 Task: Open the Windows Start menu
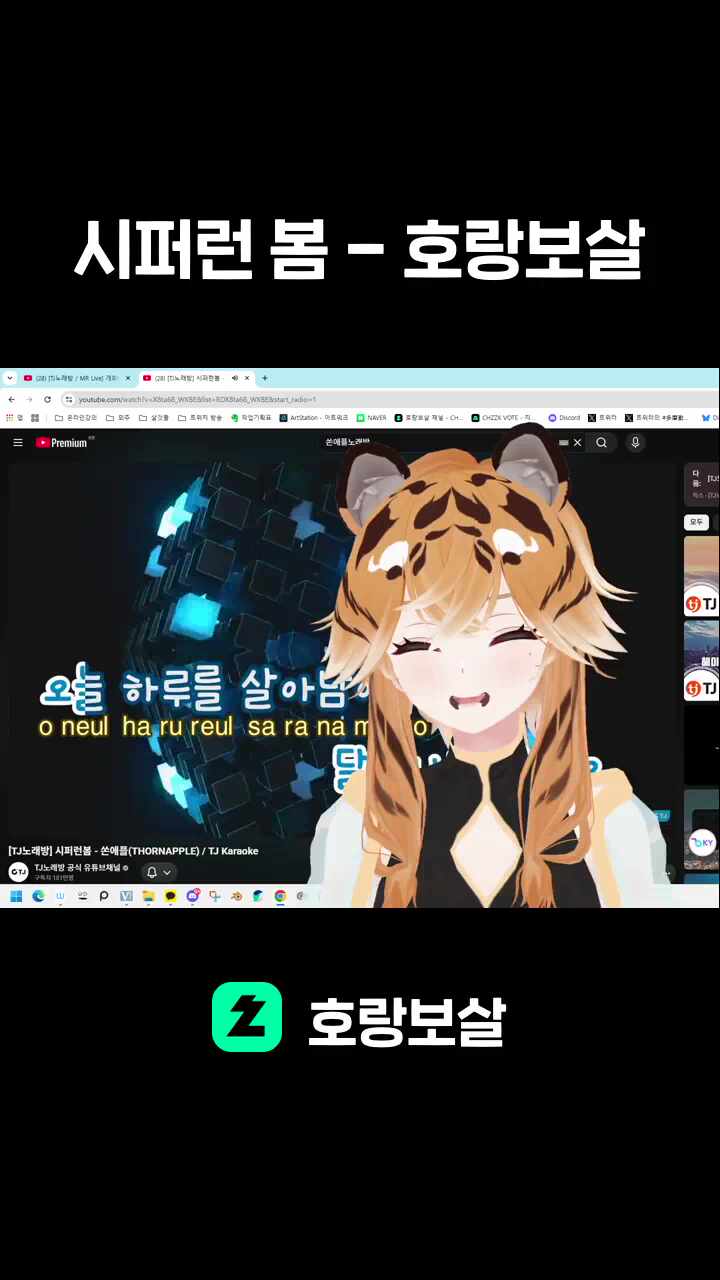click(x=16, y=896)
